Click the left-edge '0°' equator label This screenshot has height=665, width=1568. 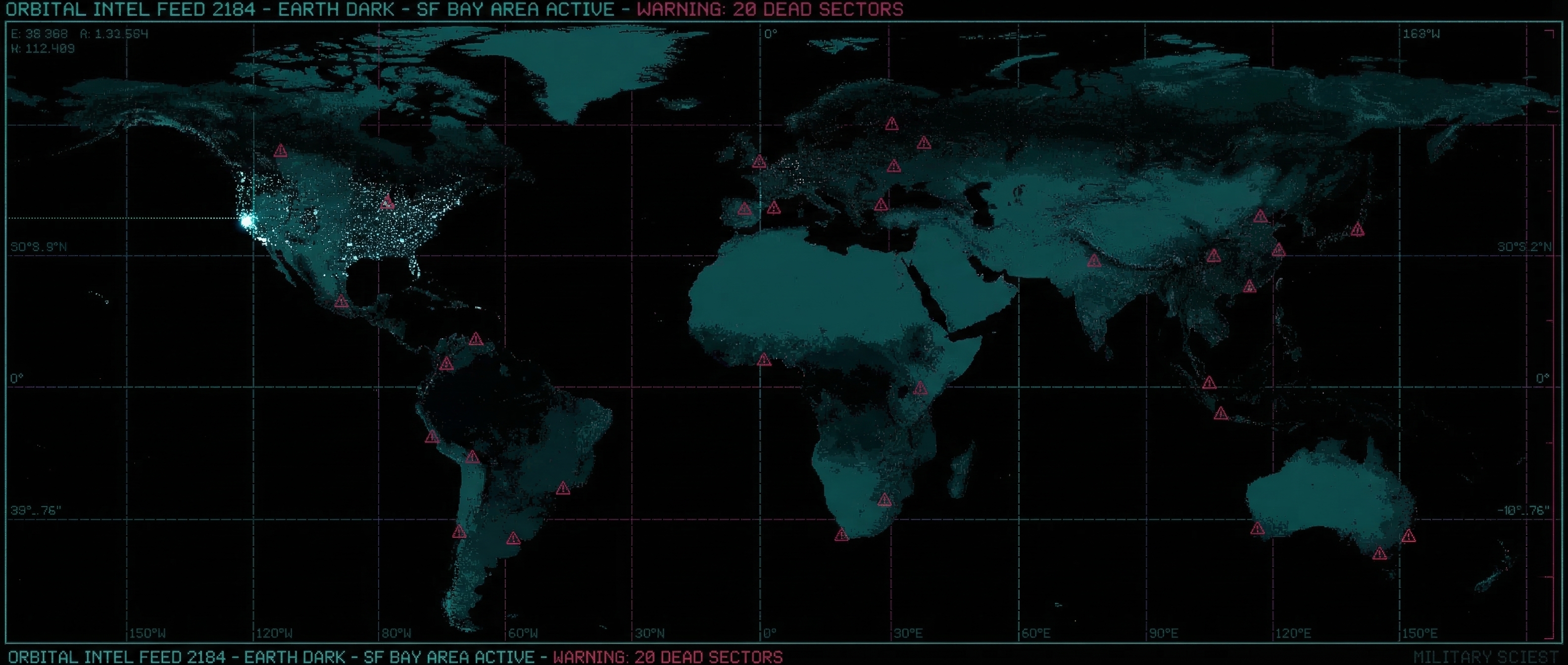tap(17, 379)
